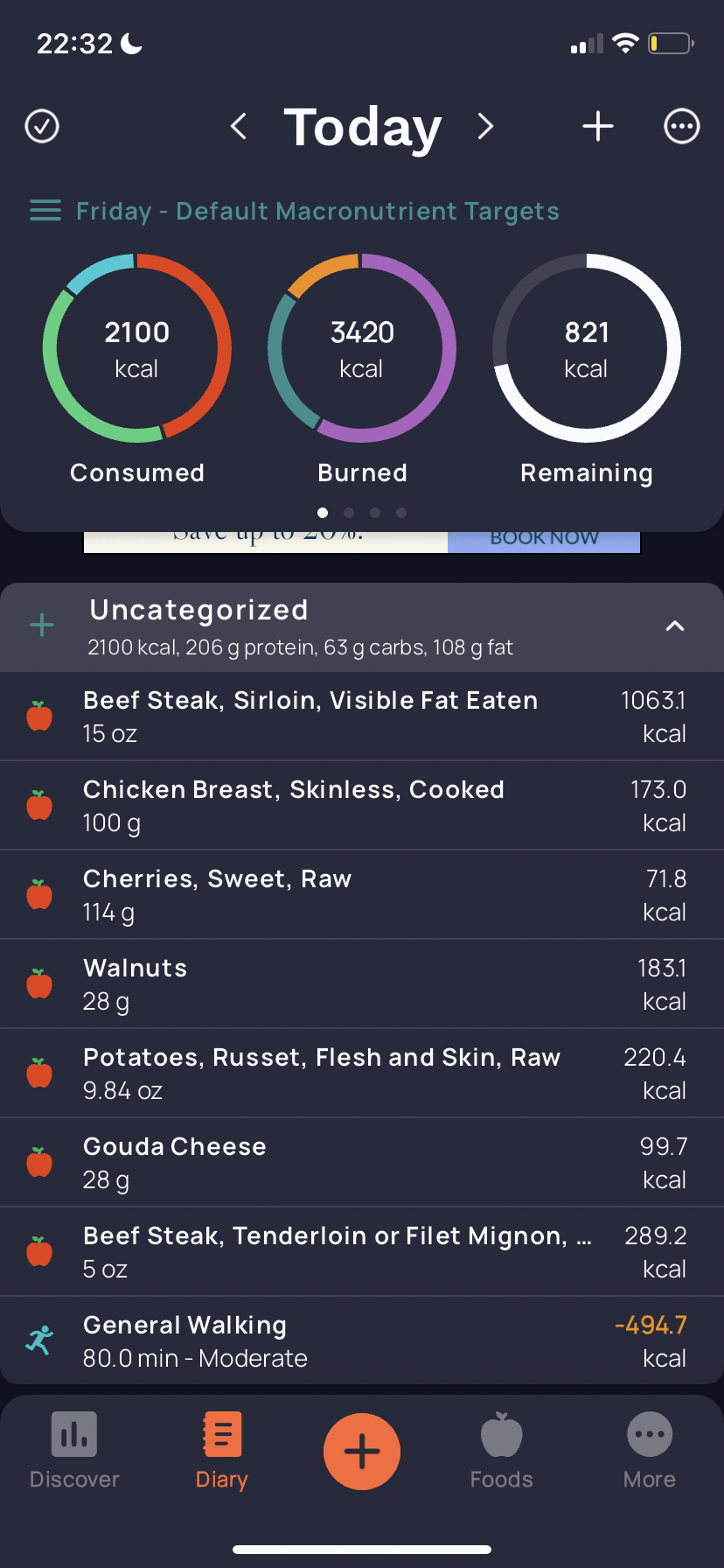724x1568 pixels.
Task: Tap the apple icon beside Walnuts
Action: [39, 983]
